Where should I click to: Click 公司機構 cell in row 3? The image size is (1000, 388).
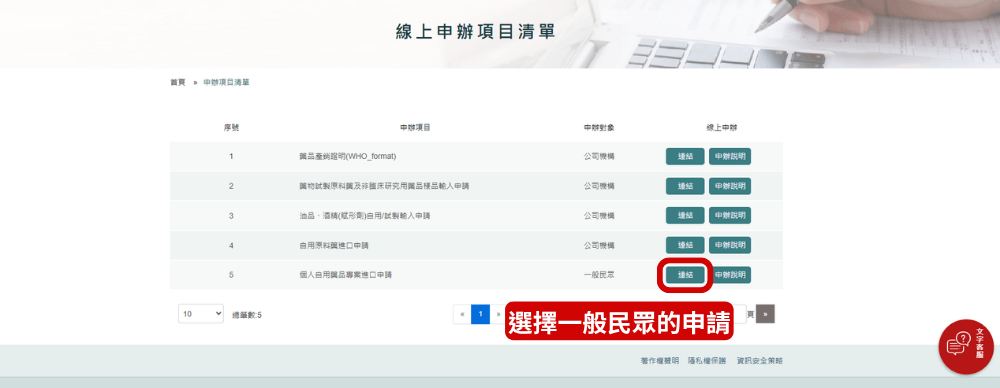[x=599, y=216]
